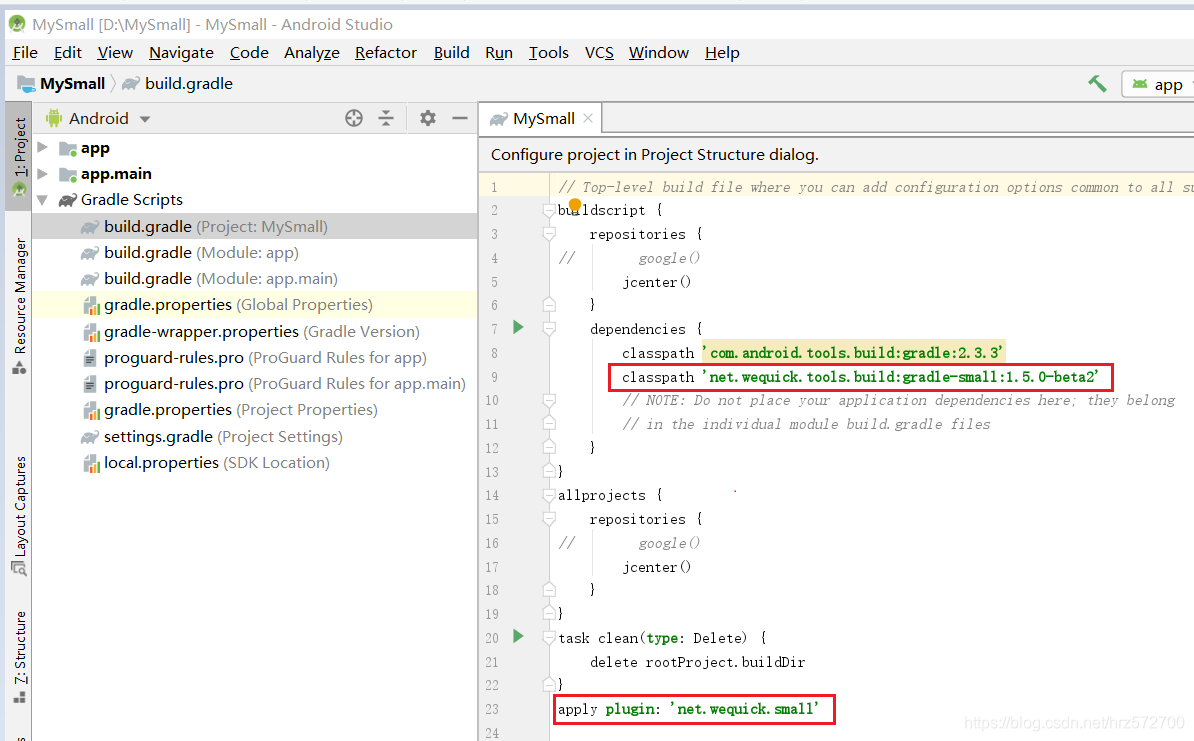
Task: Click line number 23 in the gutter
Action: 492,709
